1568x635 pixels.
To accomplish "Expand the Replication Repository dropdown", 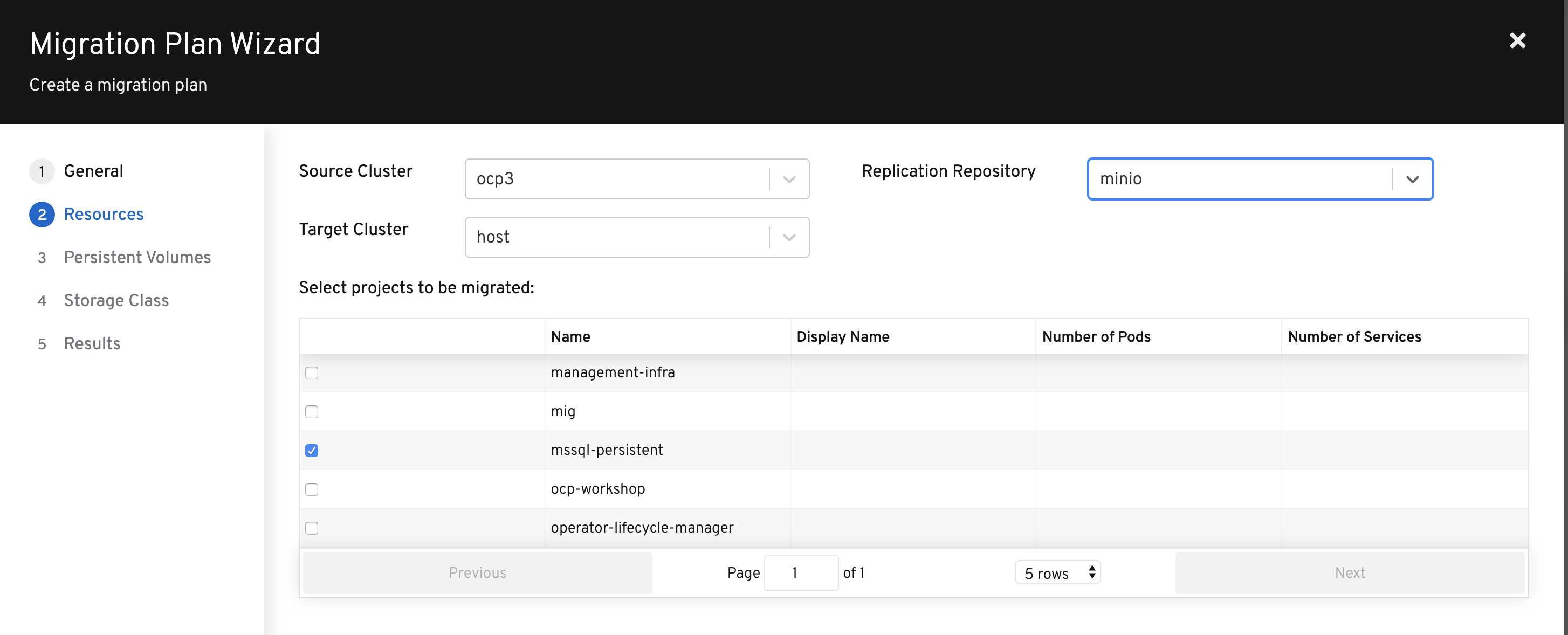I will click(1412, 178).
